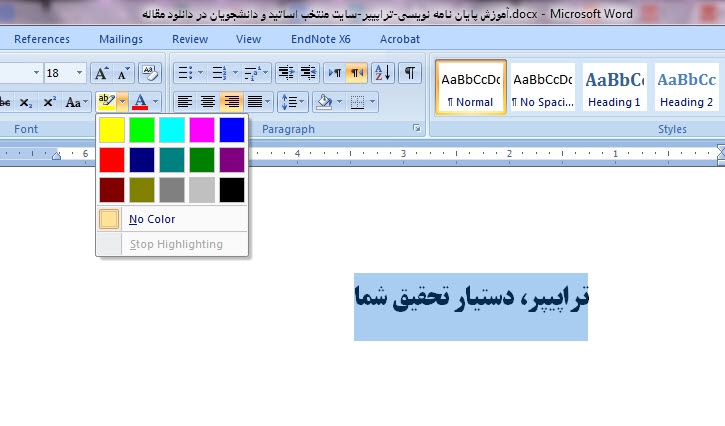Toggle Show/Hide paragraph marks

pos(410,73)
